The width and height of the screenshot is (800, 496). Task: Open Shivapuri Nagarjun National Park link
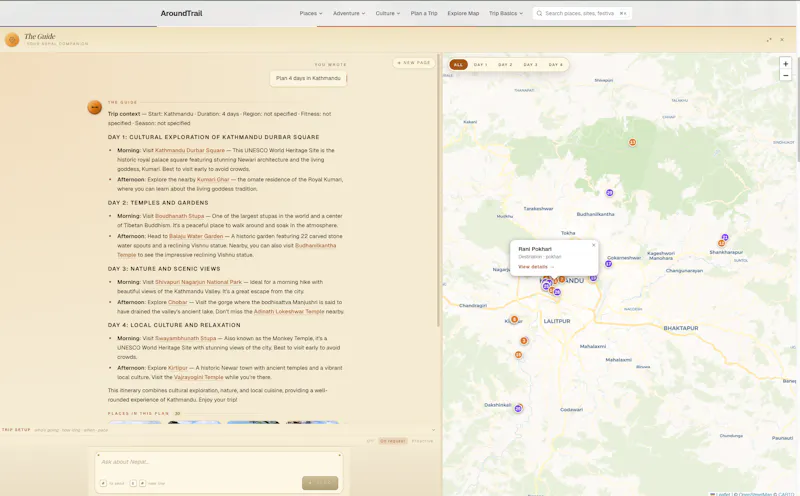198,282
